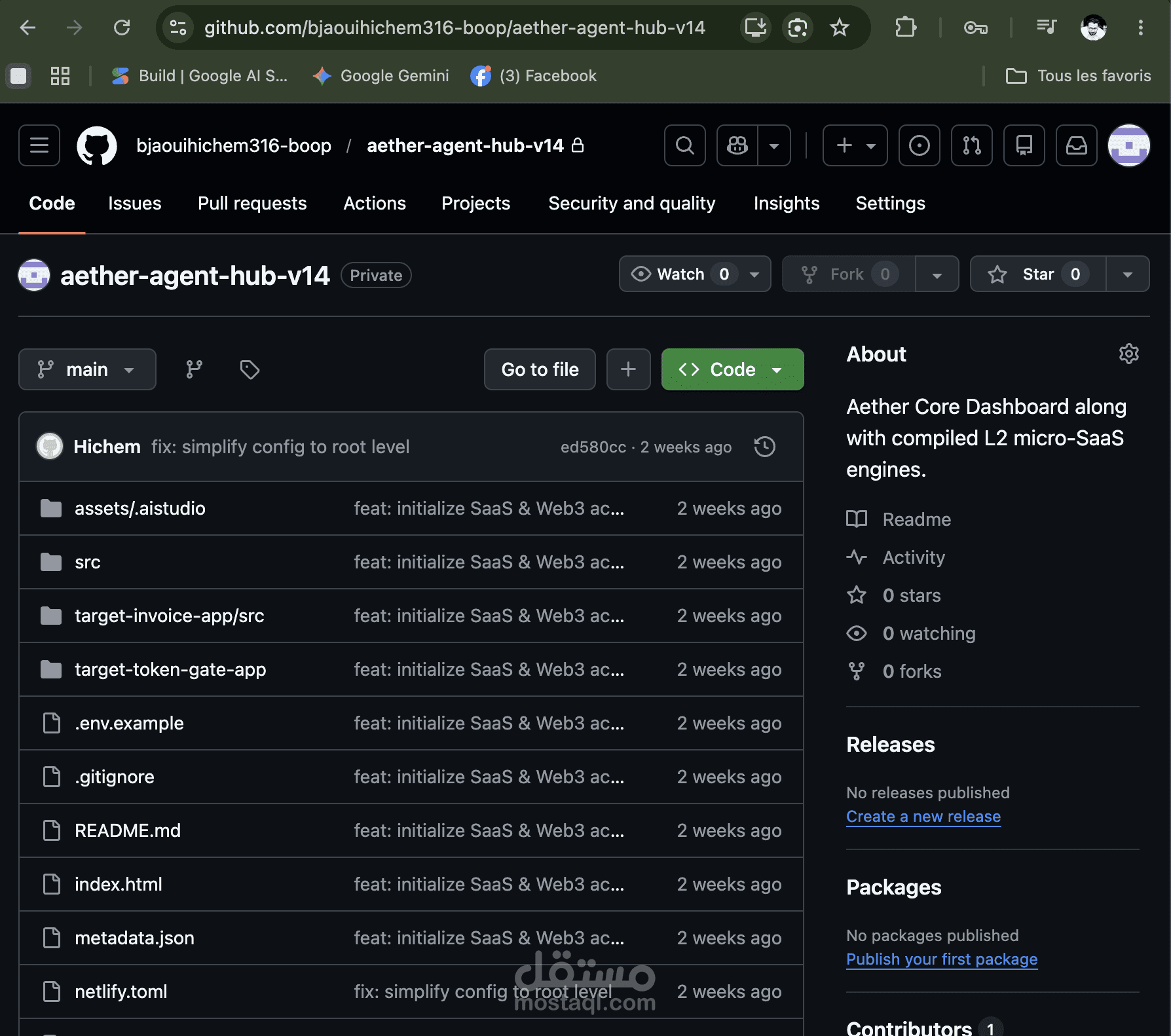Open the Chrome profile avatar
The image size is (1171, 1036).
1094,28
